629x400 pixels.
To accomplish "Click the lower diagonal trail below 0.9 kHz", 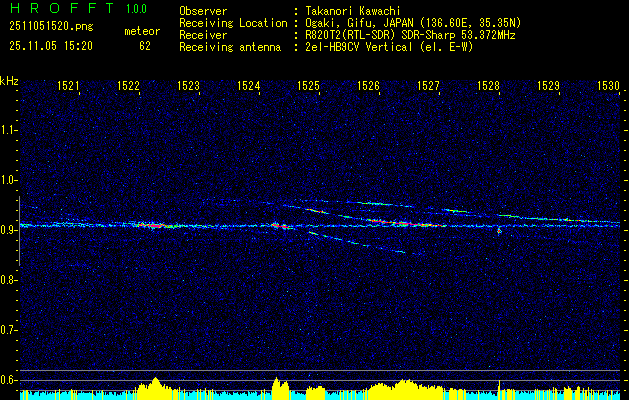I will pos(357,242).
